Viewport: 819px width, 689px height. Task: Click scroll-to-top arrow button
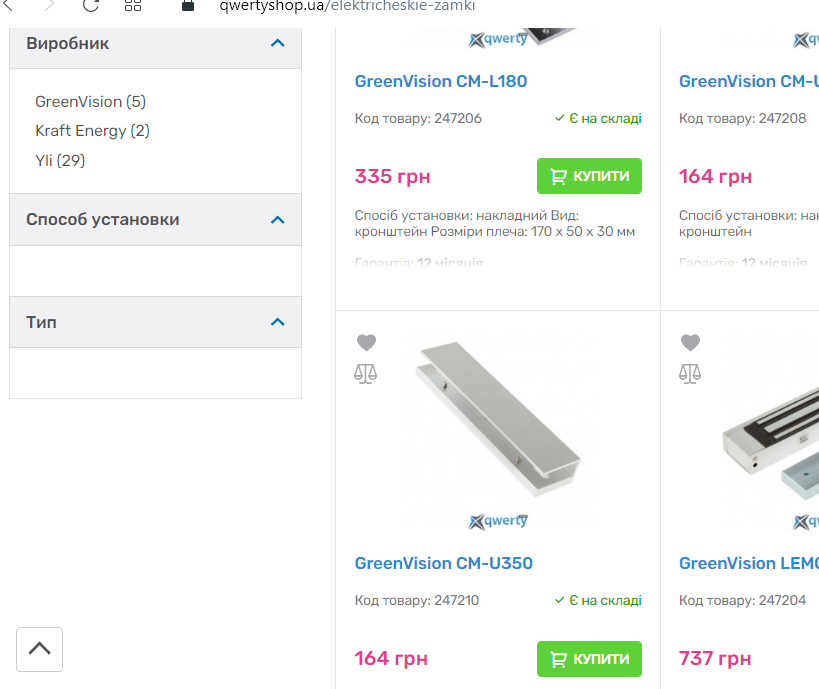pyautogui.click(x=39, y=649)
